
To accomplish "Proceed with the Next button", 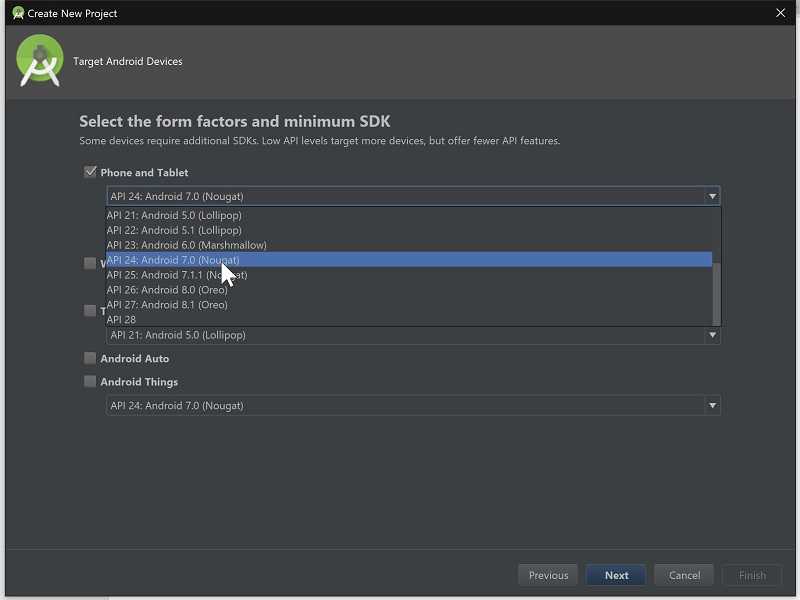I will 616,575.
